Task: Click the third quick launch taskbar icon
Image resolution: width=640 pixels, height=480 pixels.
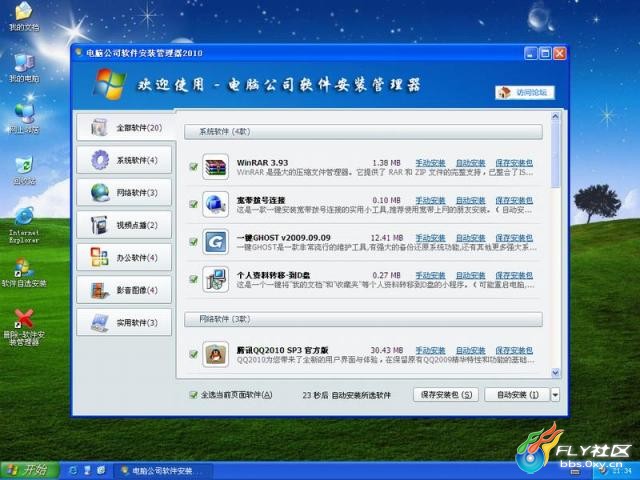Action: [101, 471]
